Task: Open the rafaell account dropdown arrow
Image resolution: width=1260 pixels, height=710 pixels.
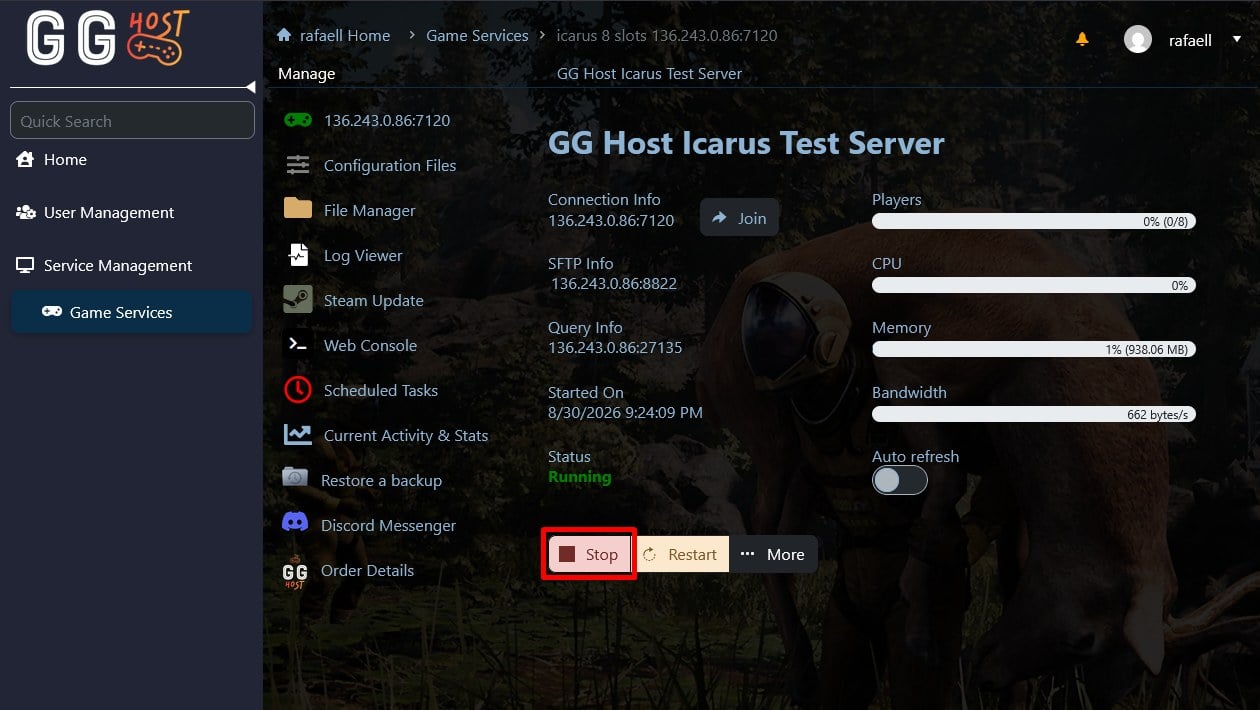Action: pos(1237,40)
